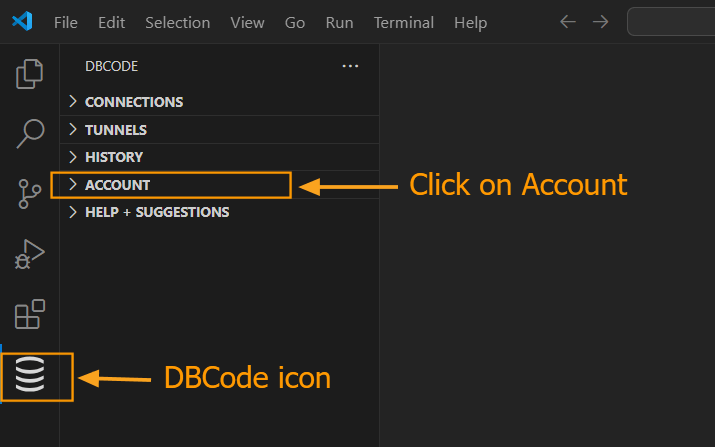Open the Edit menu
Screen dimensions: 715x447
pos(111,22)
